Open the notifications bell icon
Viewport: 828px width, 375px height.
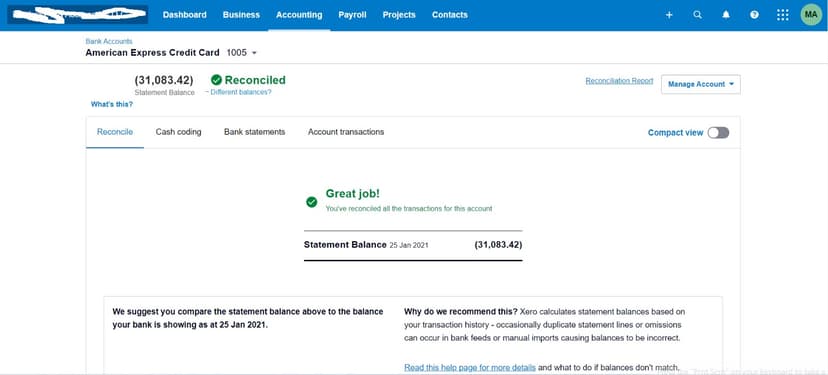(x=726, y=15)
